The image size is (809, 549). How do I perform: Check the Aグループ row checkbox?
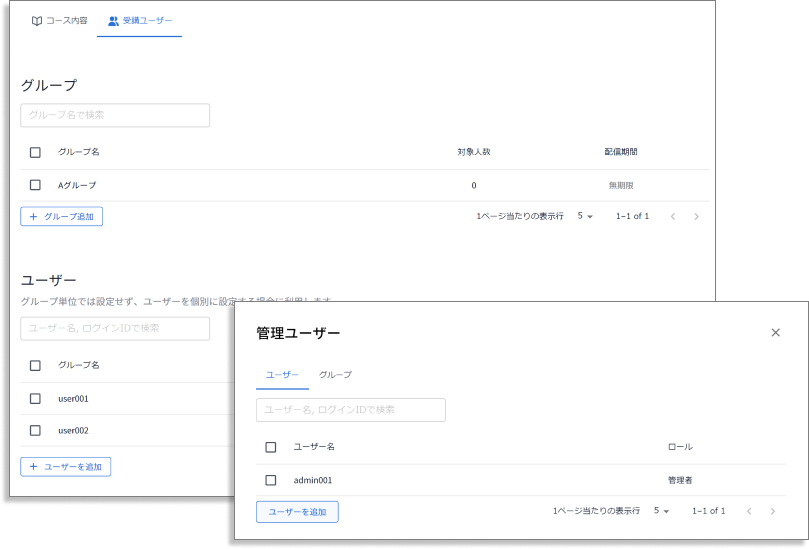coord(35,185)
